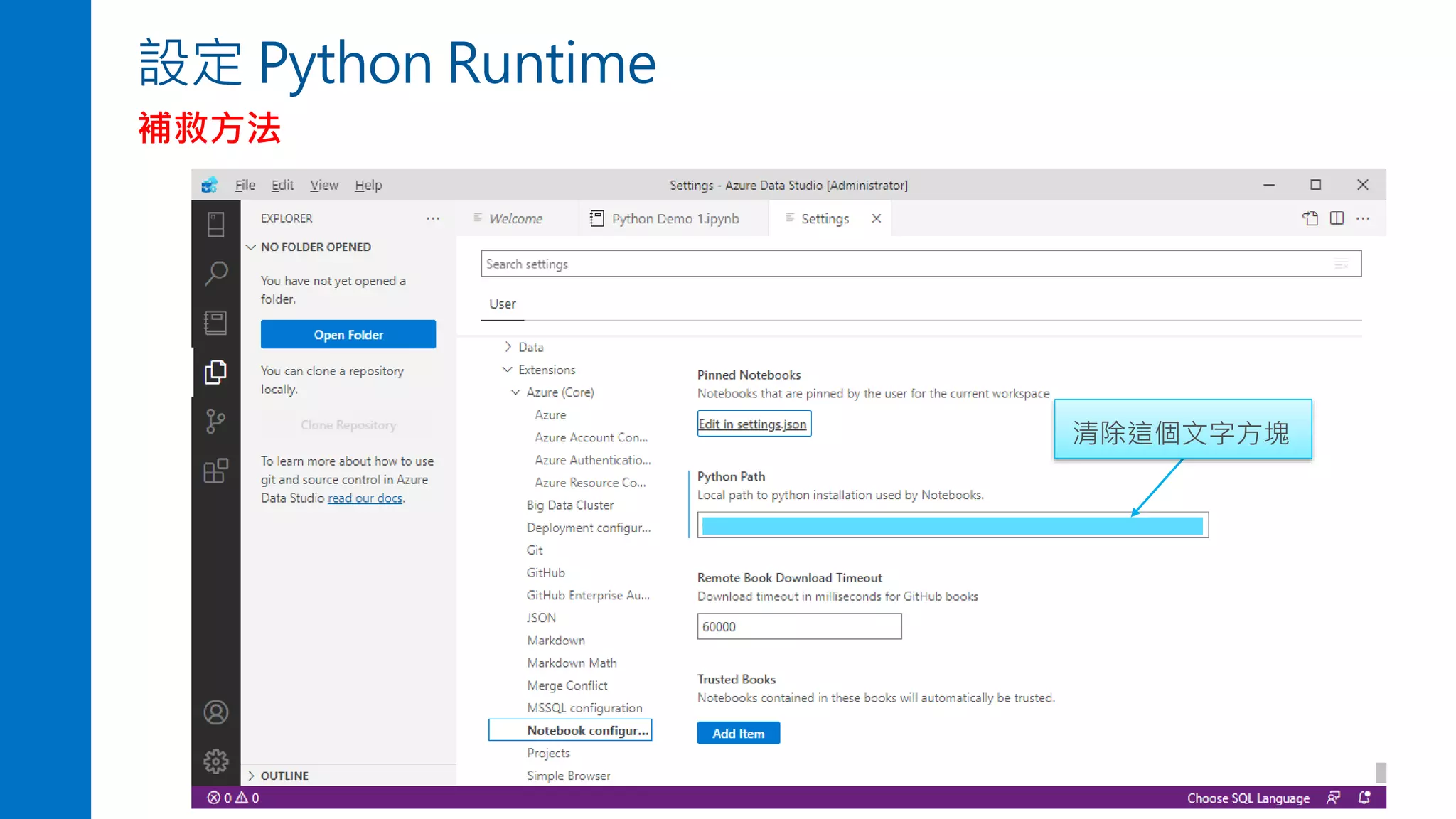Click the errors count status icon

coord(219,798)
